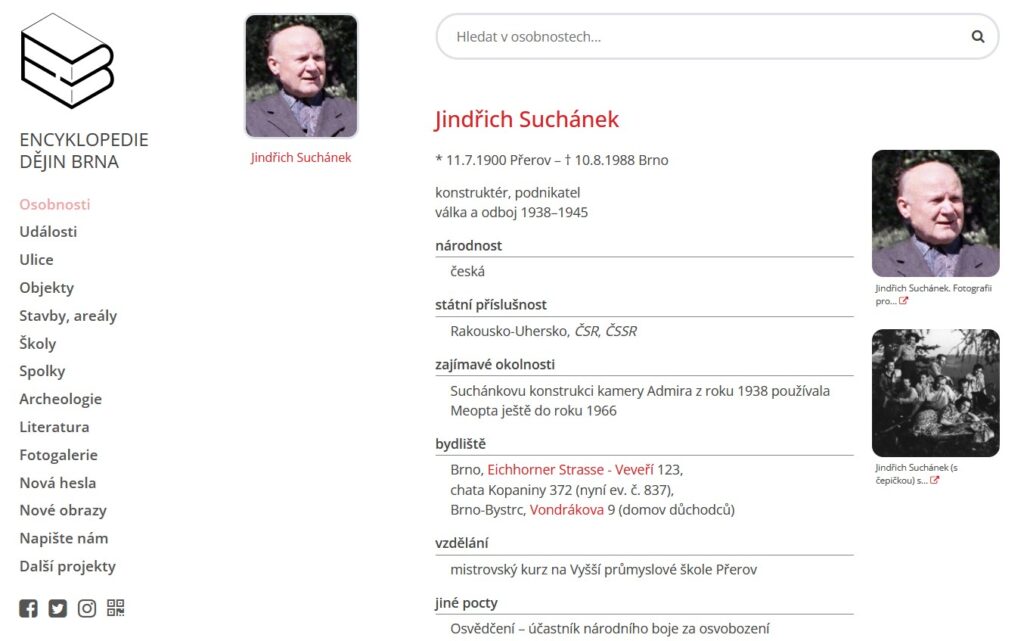1024x641 pixels.
Task: Open the Facebook icon link
Action: pyautogui.click(x=29, y=608)
